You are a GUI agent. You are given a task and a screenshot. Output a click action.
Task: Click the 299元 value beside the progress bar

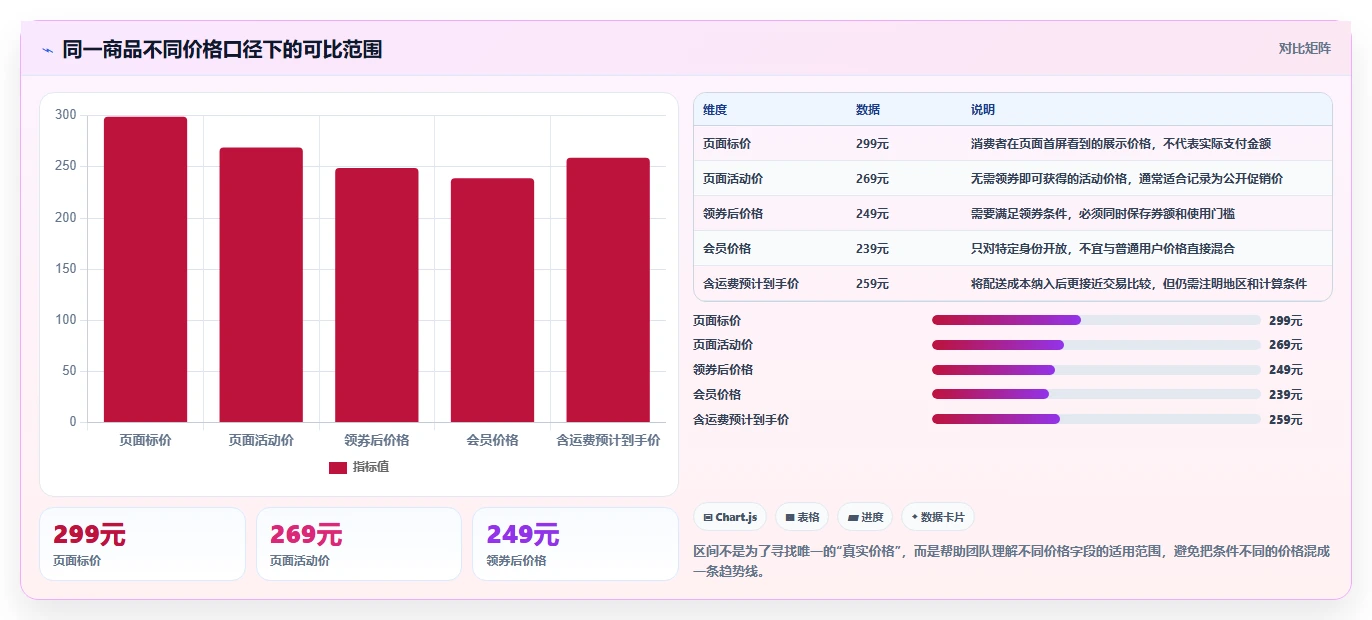point(1286,321)
